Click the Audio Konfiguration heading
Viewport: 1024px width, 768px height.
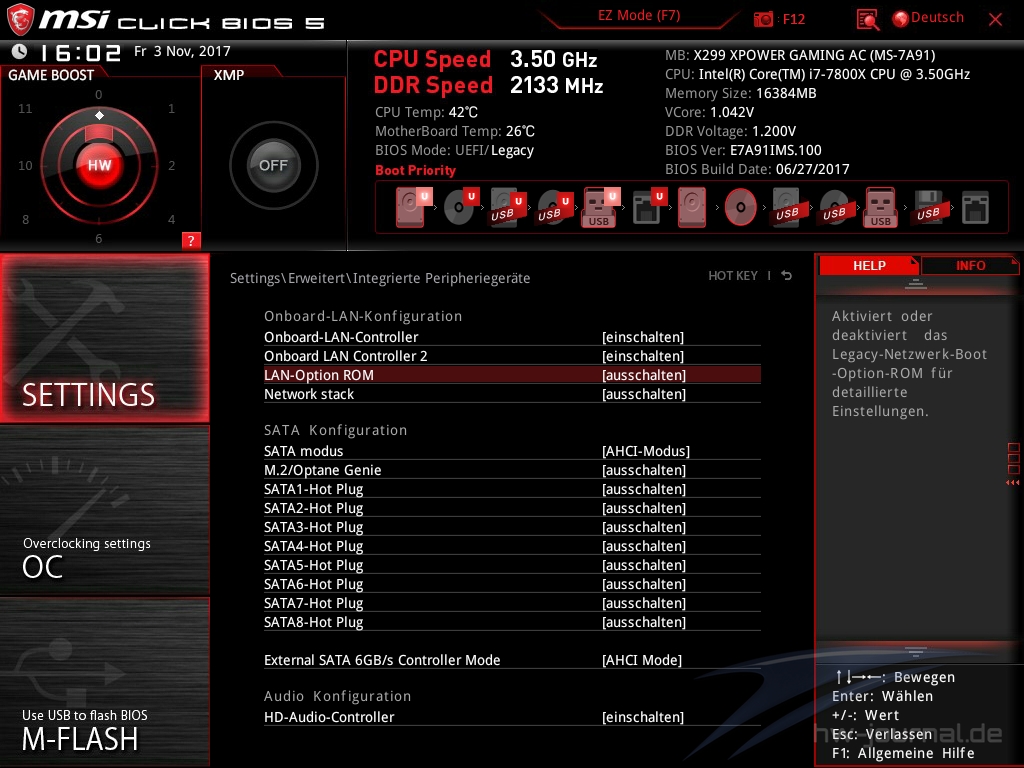coord(338,696)
